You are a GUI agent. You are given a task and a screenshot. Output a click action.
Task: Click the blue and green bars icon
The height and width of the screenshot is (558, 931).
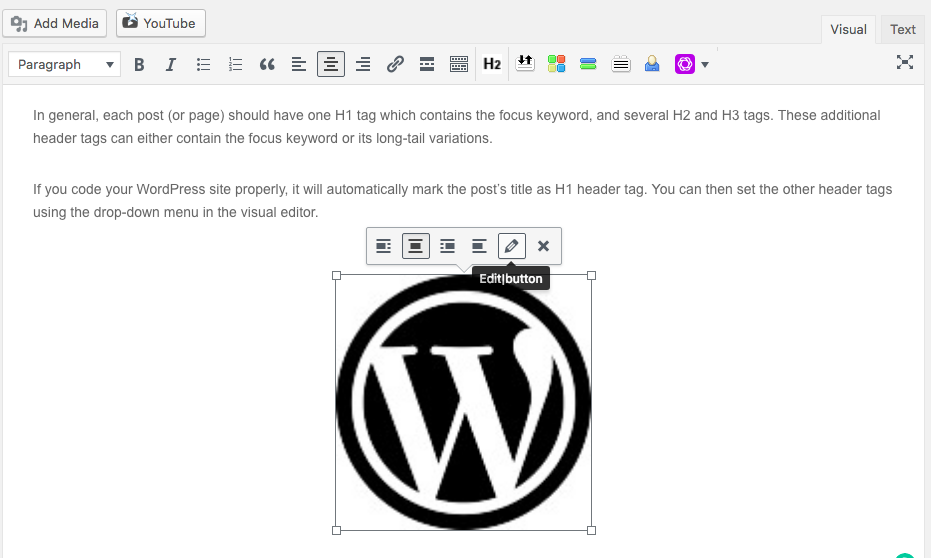pyautogui.click(x=588, y=64)
